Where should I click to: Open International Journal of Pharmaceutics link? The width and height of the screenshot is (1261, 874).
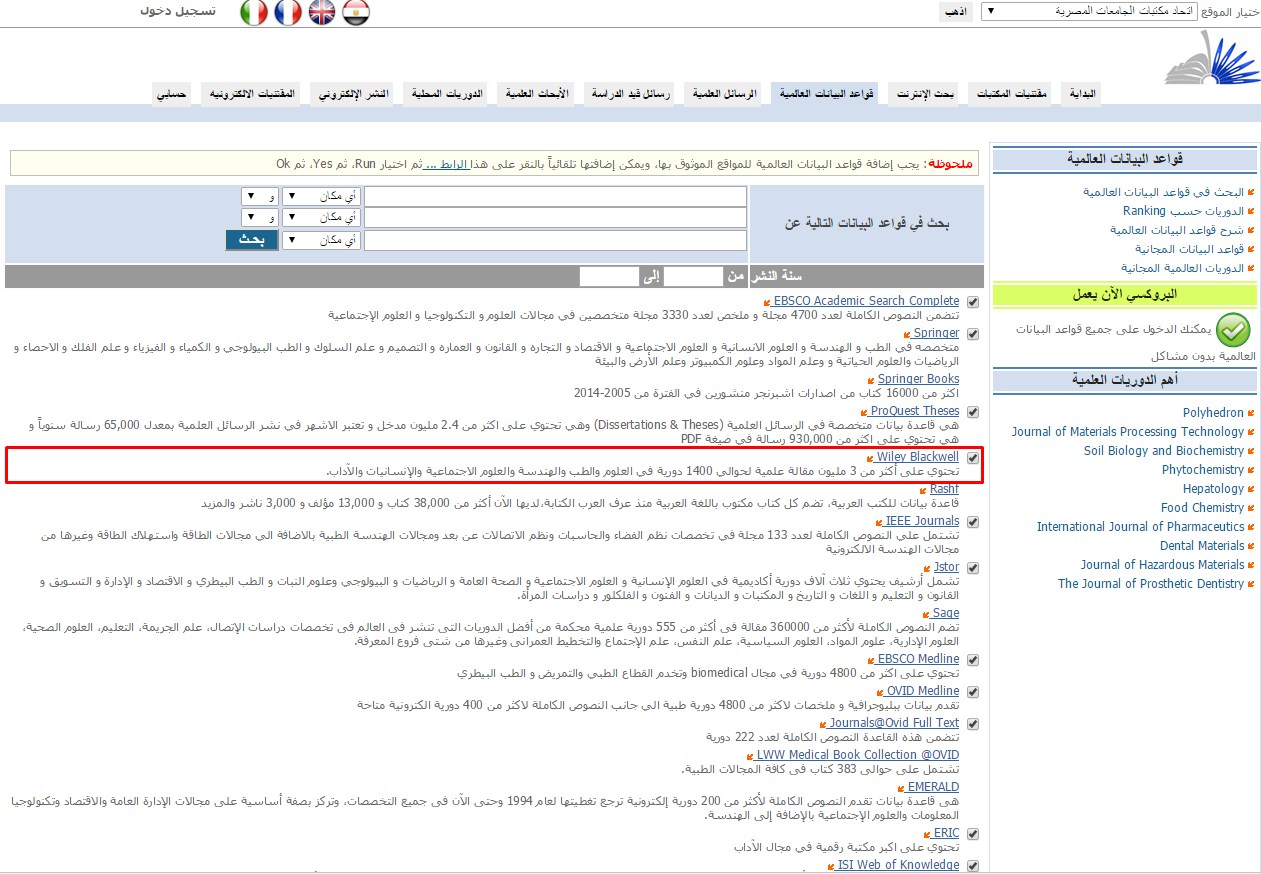click(x=1141, y=527)
